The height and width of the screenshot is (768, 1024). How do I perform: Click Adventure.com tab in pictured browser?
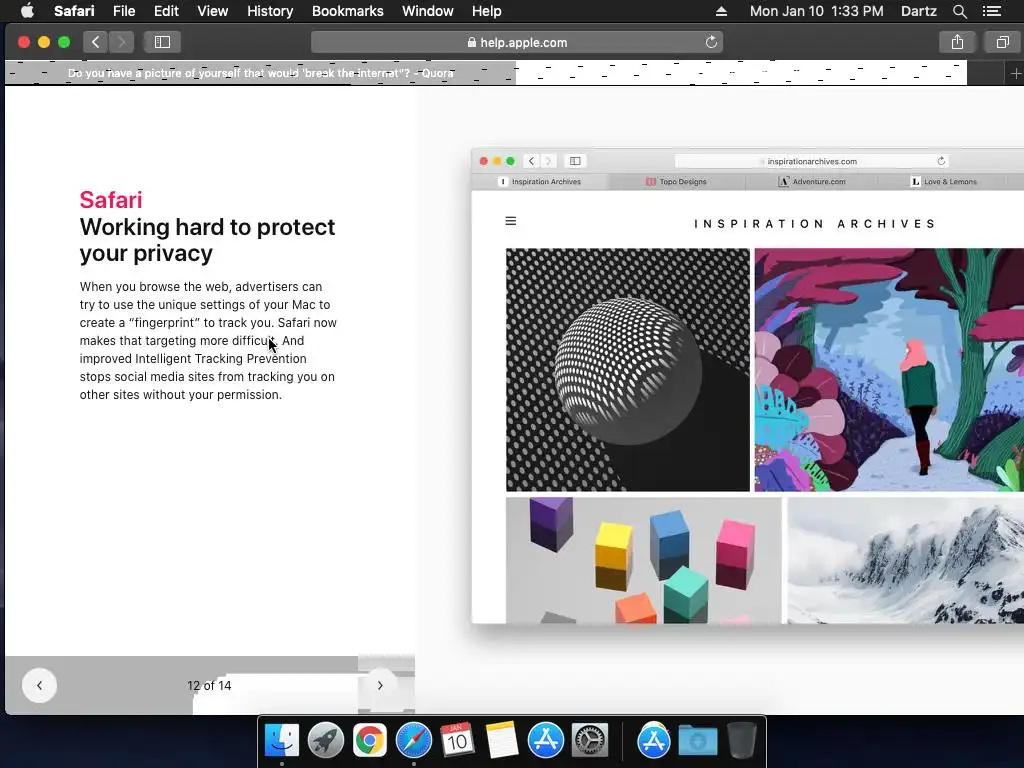tap(812, 182)
